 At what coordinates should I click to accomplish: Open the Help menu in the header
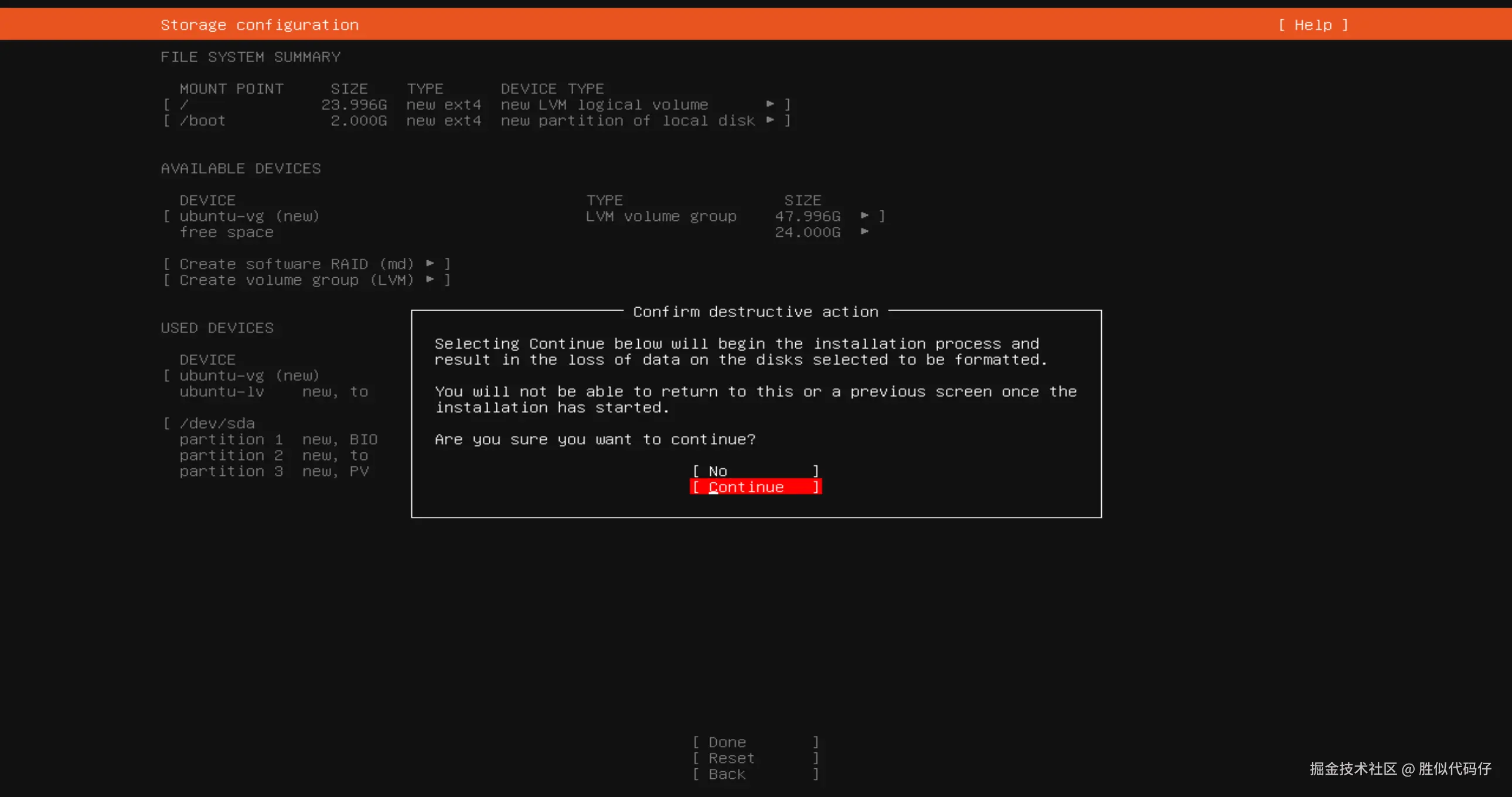[x=1313, y=25]
